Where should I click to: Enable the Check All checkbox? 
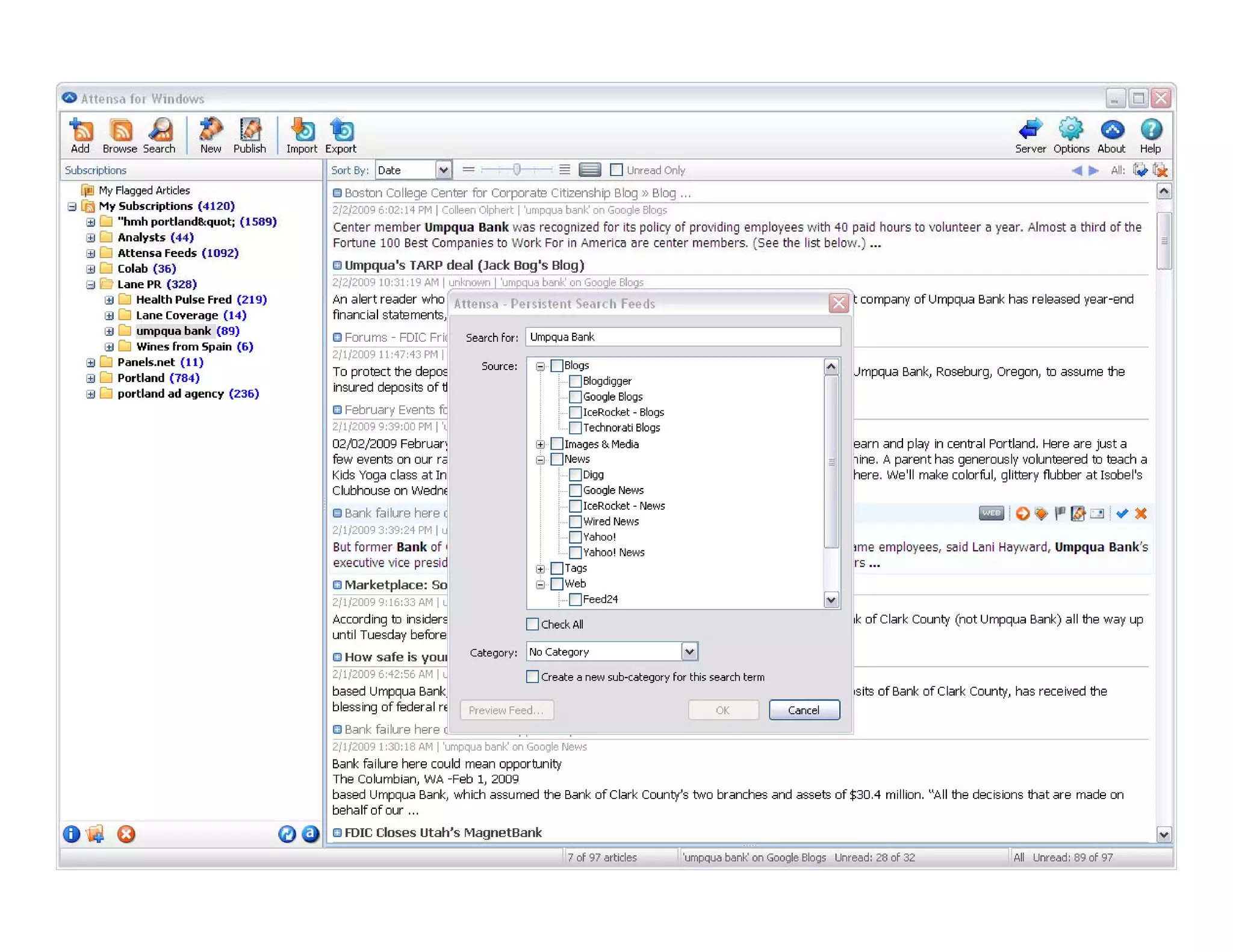(533, 624)
